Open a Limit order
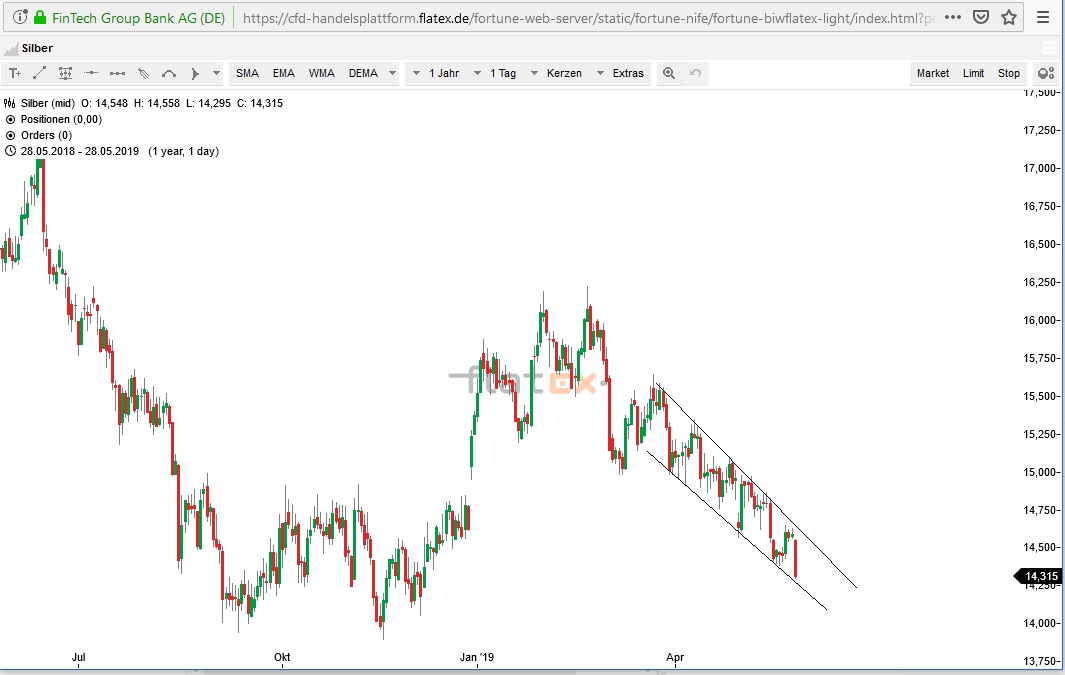 973,73
